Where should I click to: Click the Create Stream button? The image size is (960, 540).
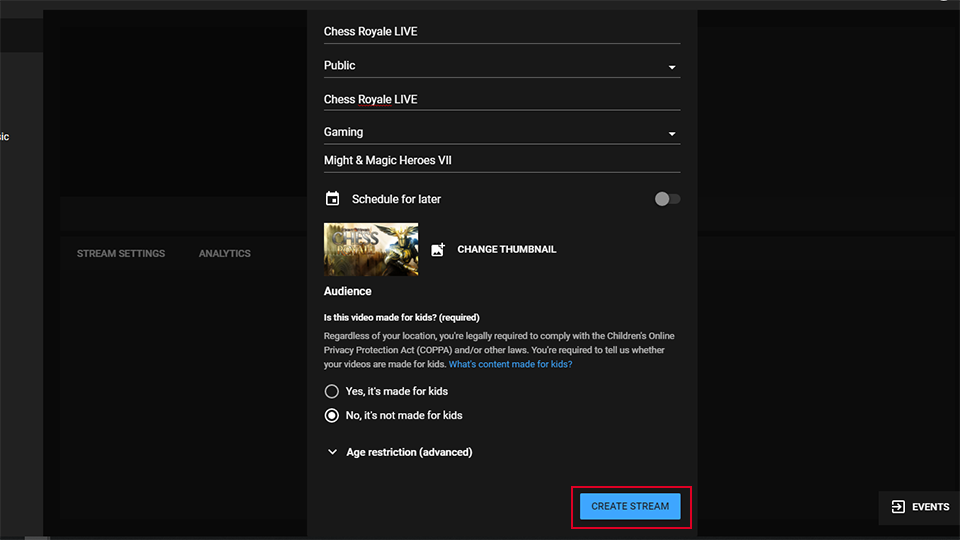630,506
